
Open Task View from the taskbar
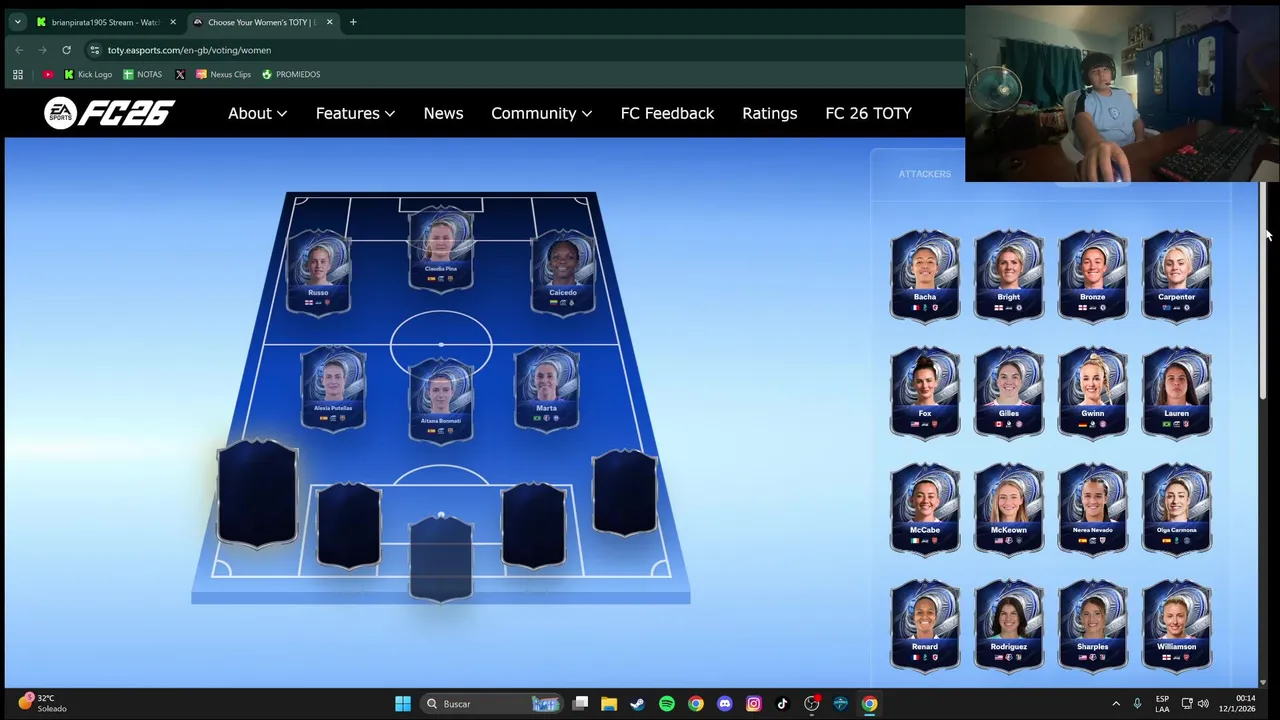pos(580,704)
